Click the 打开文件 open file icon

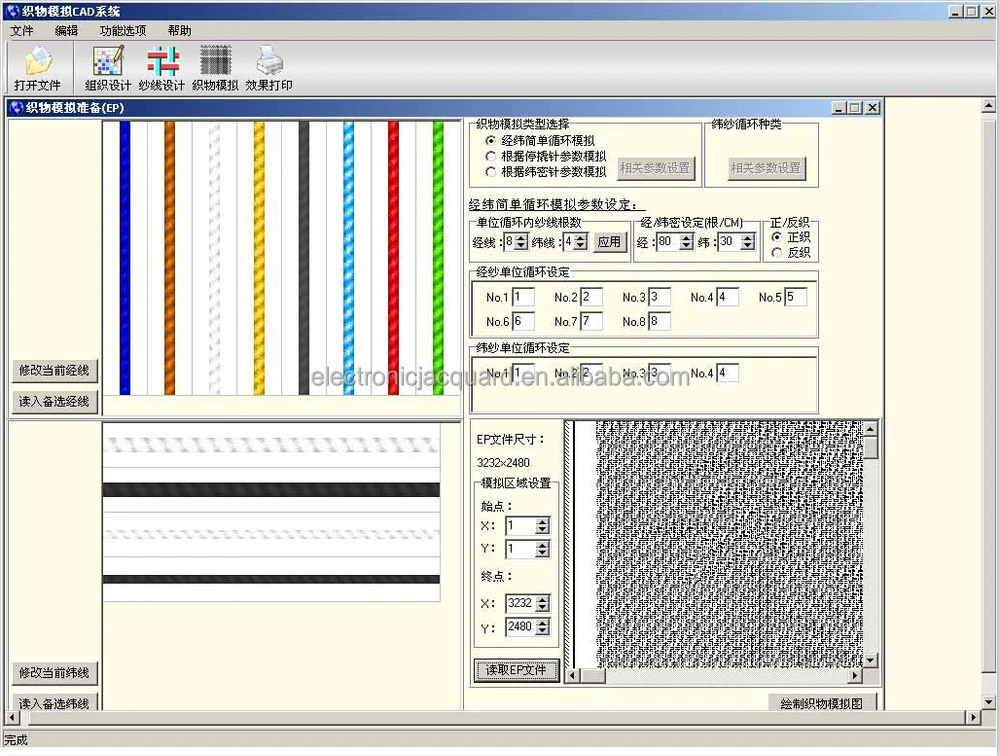(x=37, y=68)
